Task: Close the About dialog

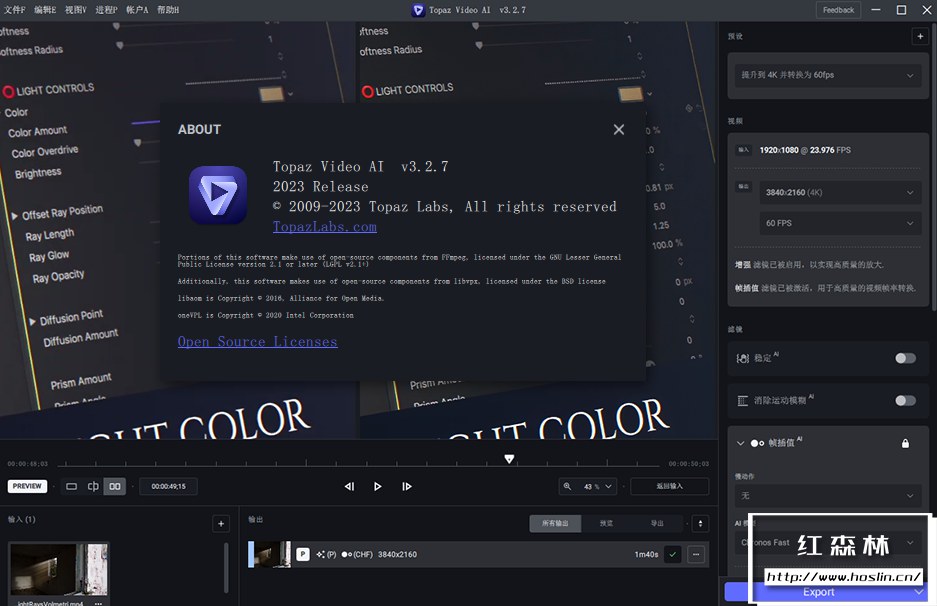Action: (618, 130)
